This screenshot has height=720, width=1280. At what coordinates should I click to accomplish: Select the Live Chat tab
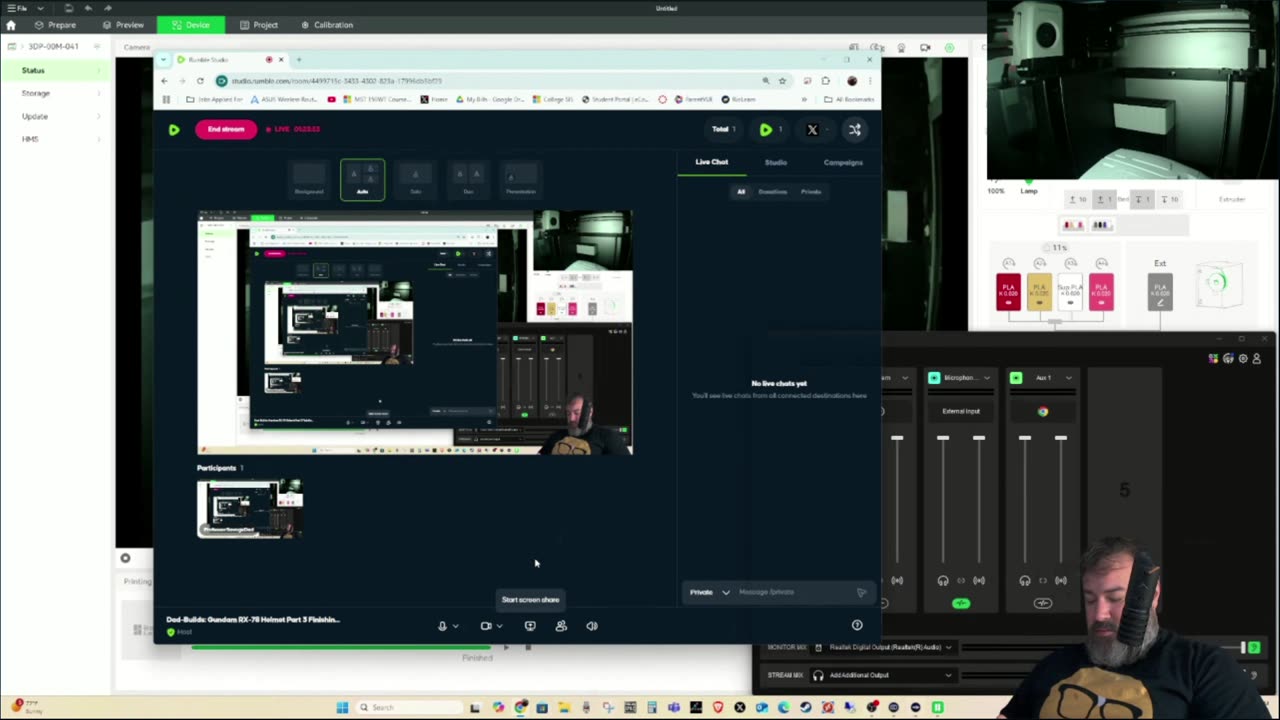pyautogui.click(x=712, y=162)
